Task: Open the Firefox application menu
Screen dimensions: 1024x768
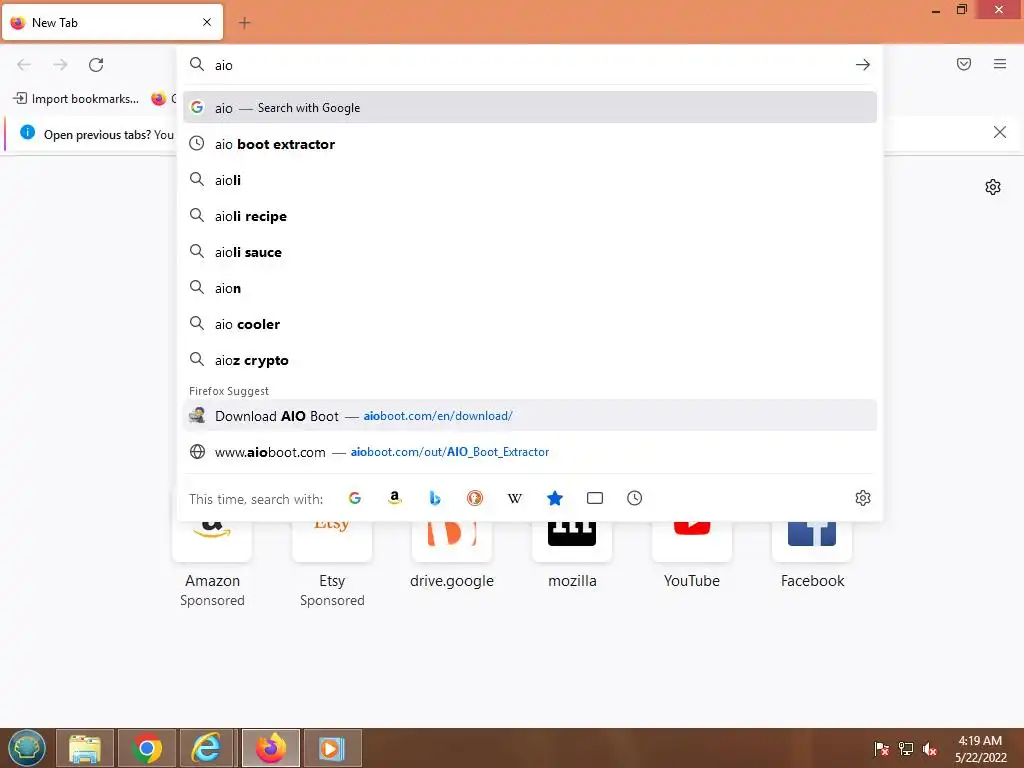Action: pyautogui.click(x=1000, y=64)
